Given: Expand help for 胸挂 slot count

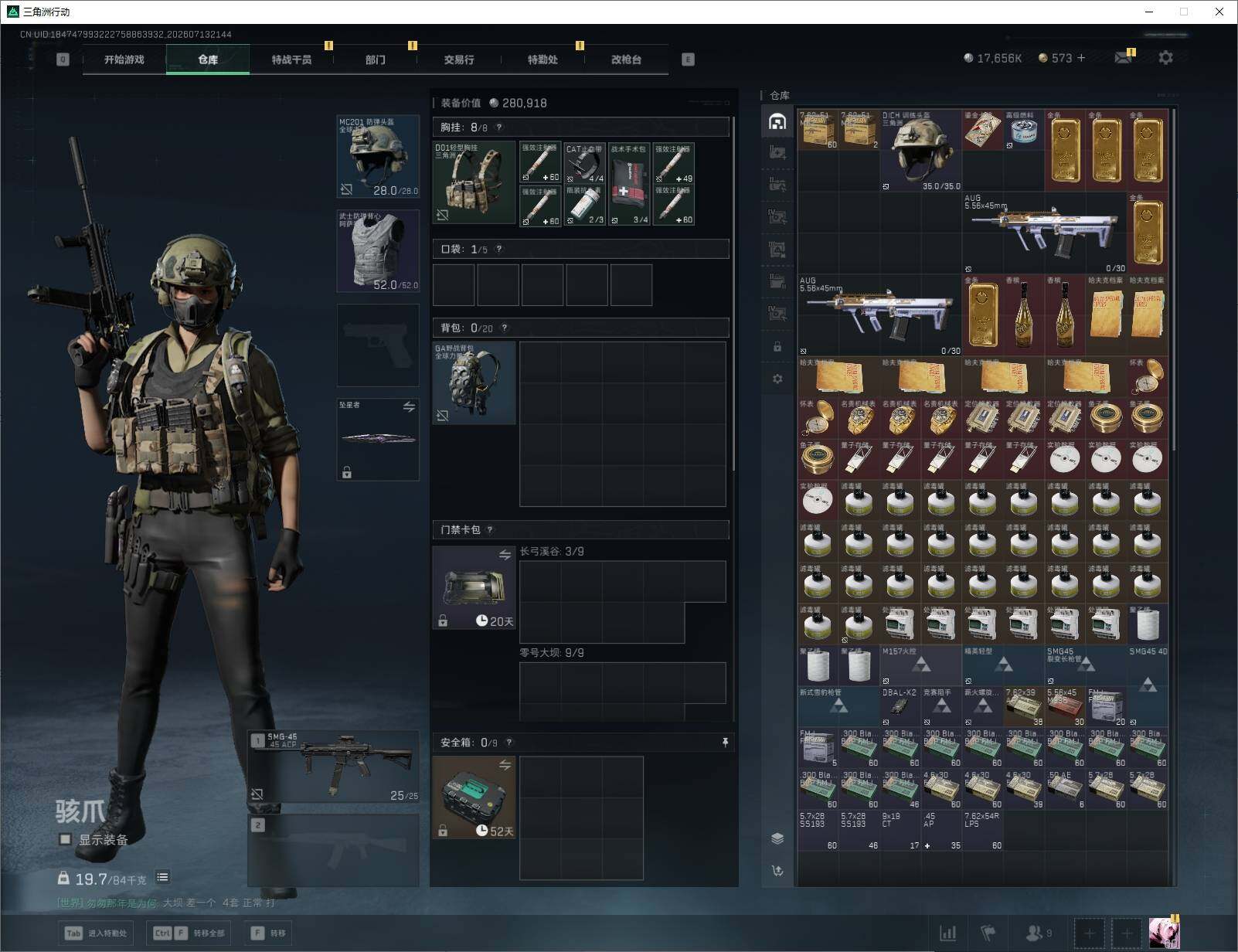Looking at the screenshot, I should pyautogui.click(x=499, y=127).
